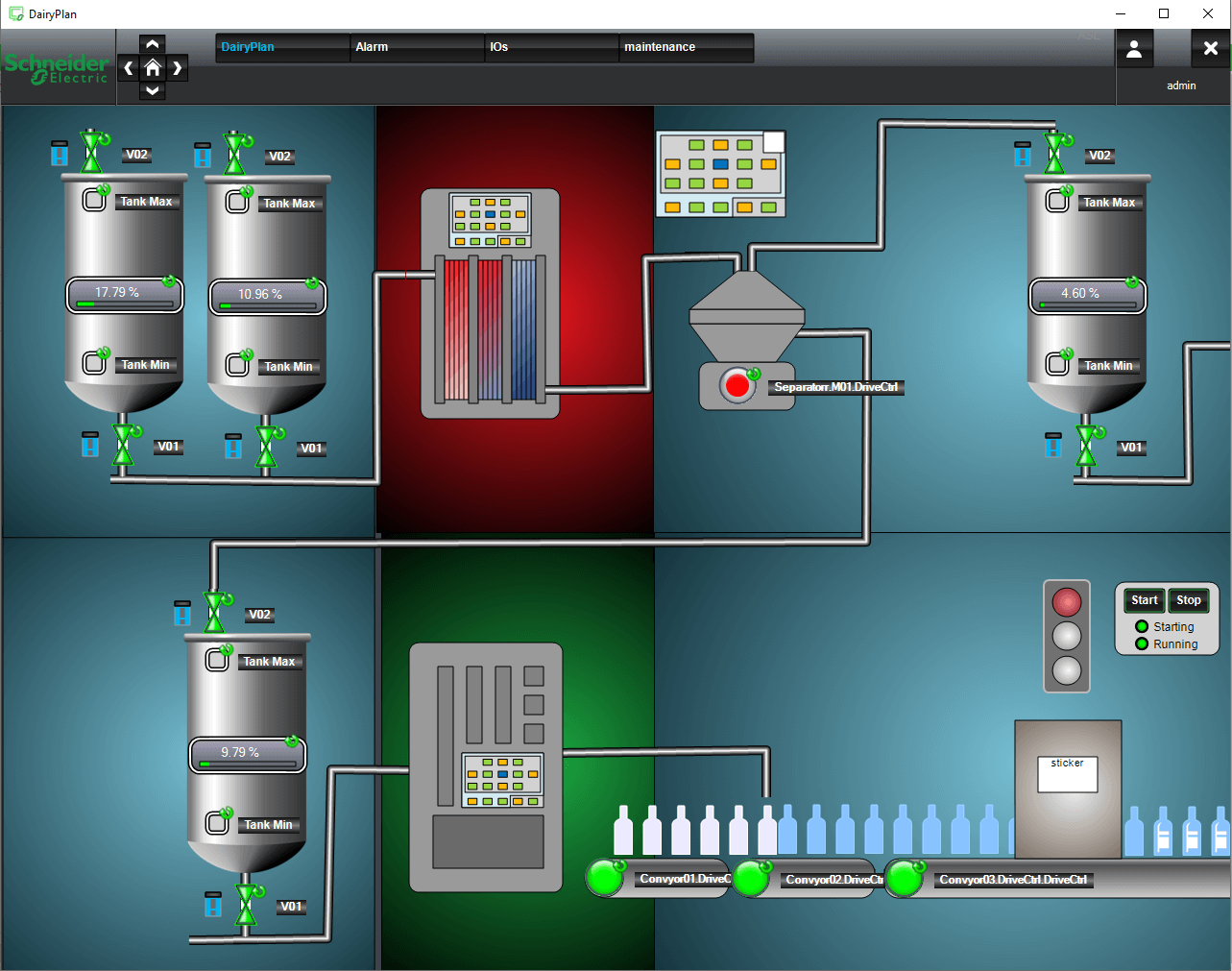The width and height of the screenshot is (1232, 971).
Task: Click the sticker label on the packaging box
Action: pos(1067,773)
